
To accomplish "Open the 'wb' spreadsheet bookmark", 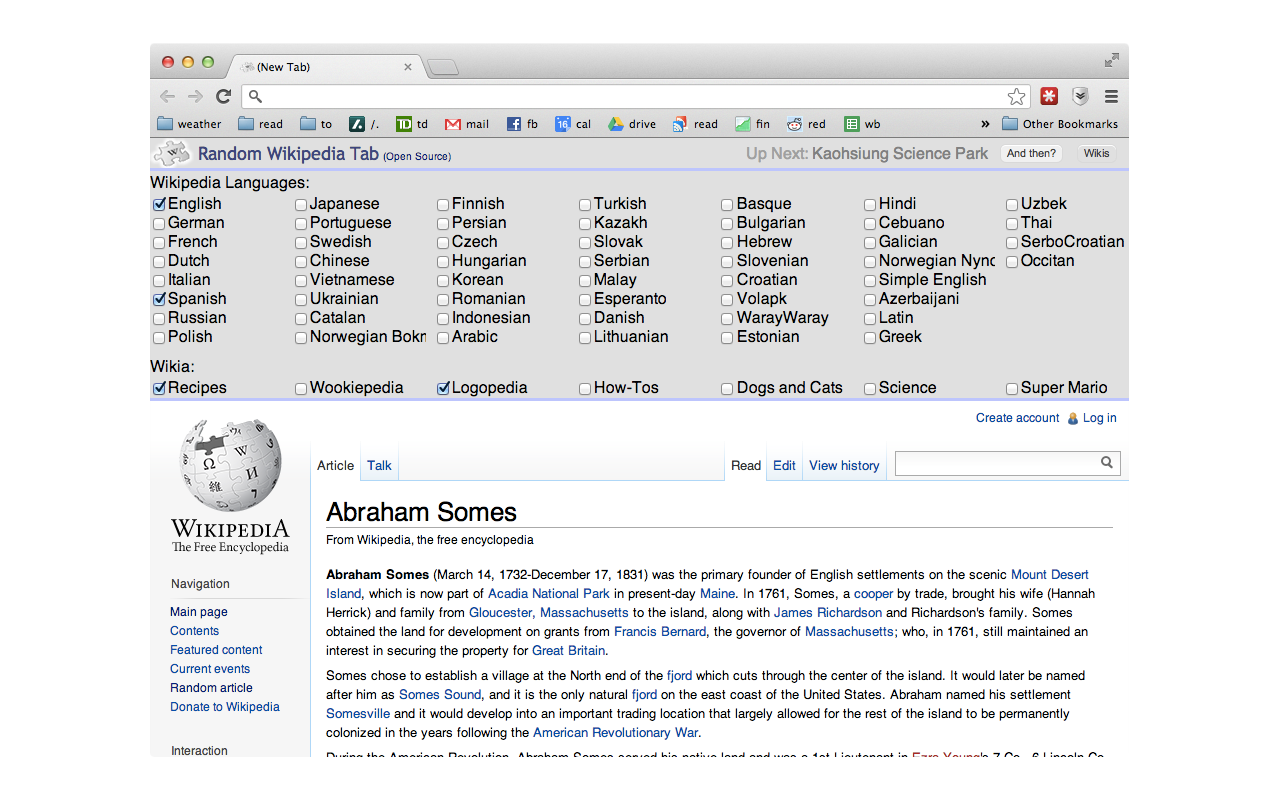I will pyautogui.click(x=862, y=124).
